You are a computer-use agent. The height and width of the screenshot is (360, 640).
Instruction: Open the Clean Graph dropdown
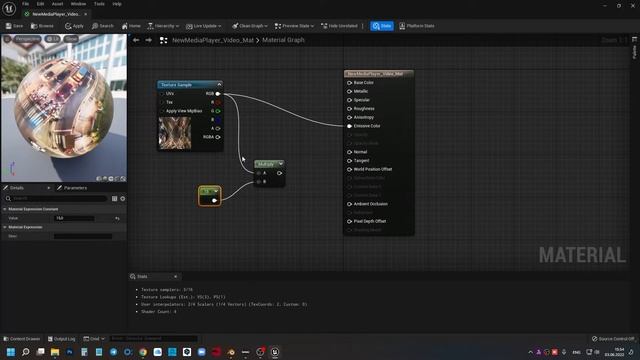click(x=250, y=26)
